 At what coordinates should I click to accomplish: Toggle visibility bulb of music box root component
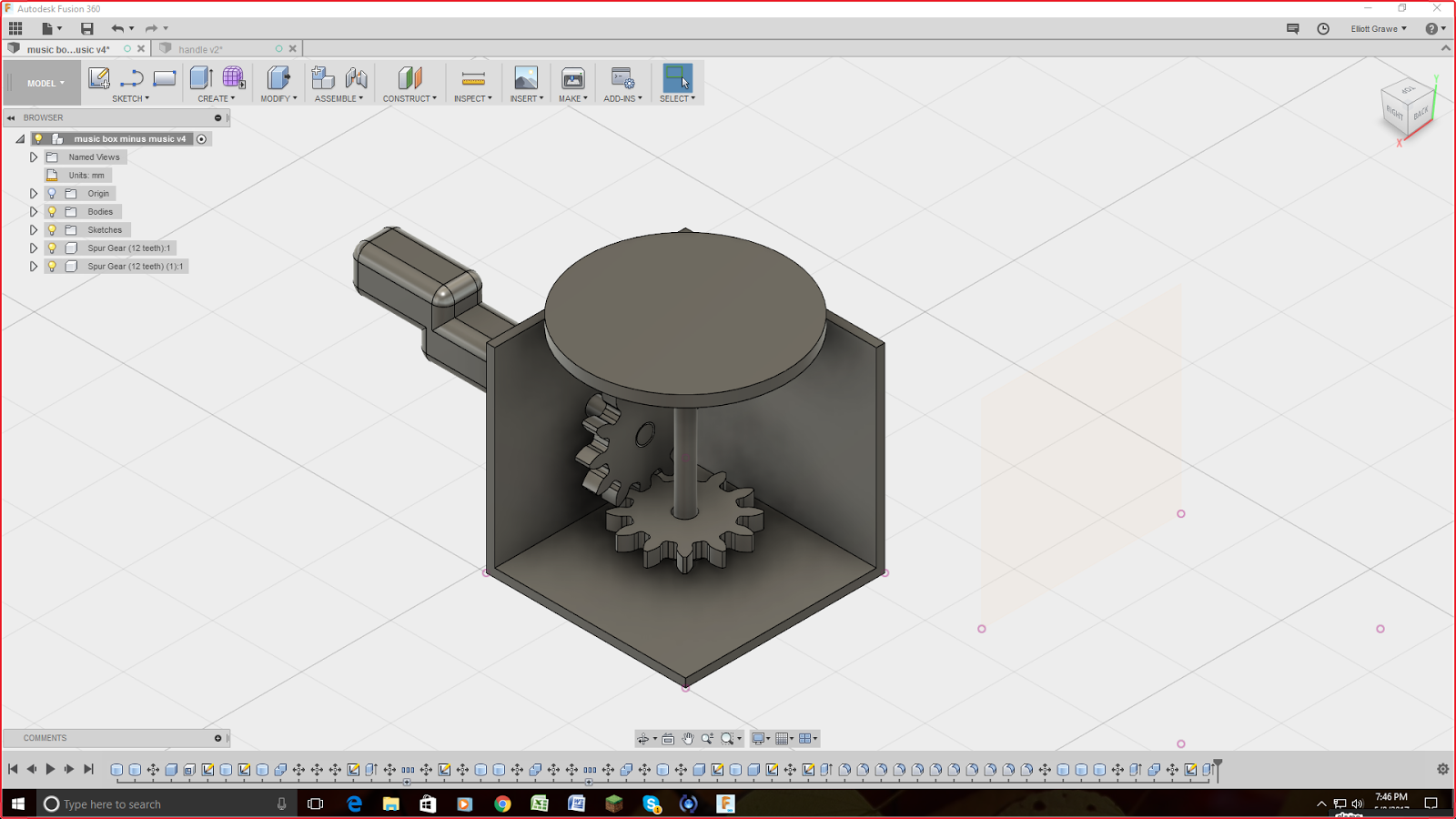click(x=38, y=139)
